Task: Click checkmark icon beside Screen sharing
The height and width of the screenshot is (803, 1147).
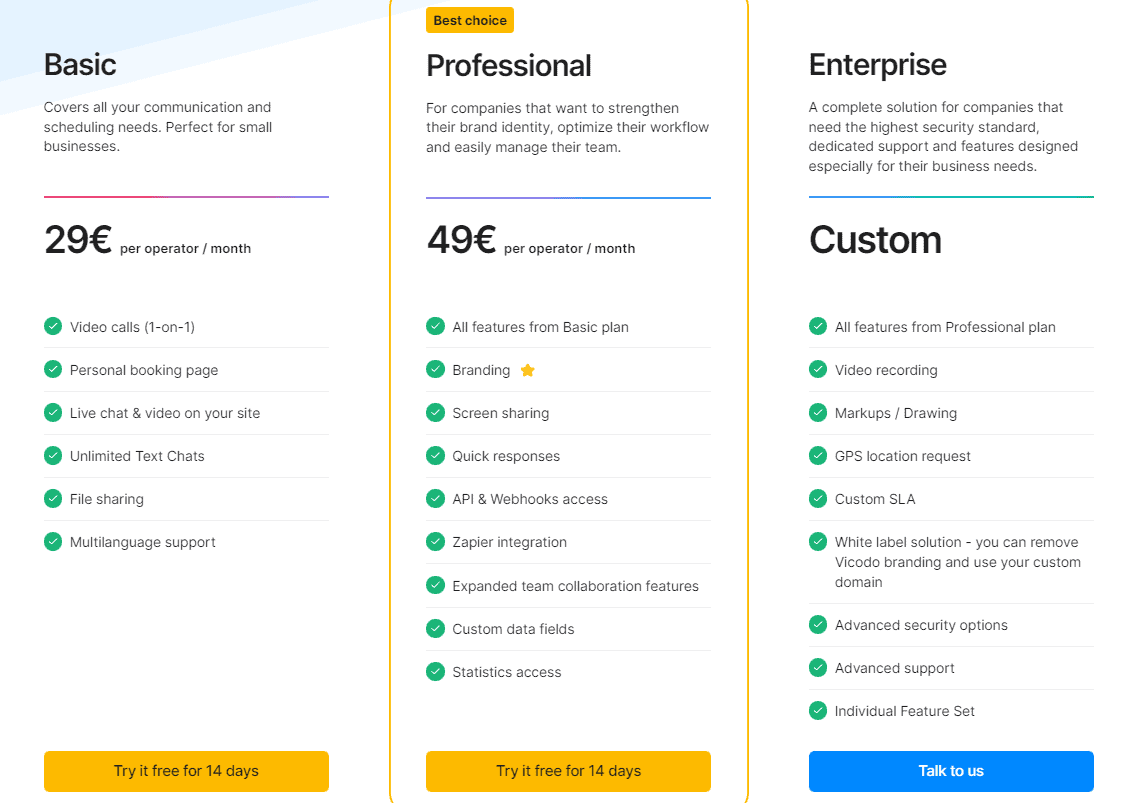Action: click(x=435, y=412)
